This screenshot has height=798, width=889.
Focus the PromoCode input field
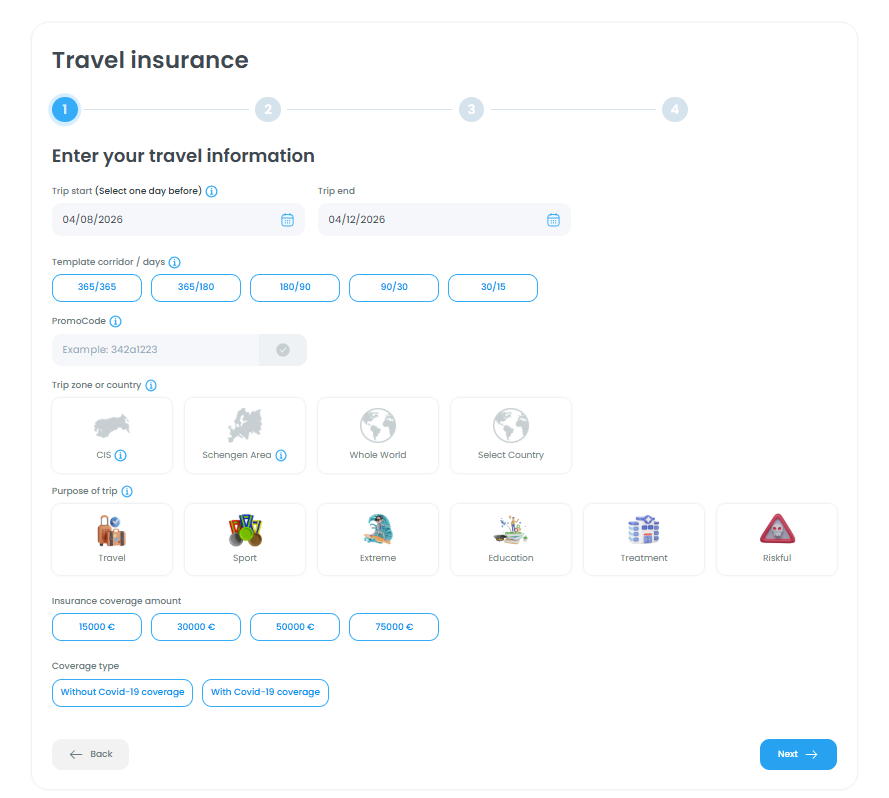pos(156,350)
